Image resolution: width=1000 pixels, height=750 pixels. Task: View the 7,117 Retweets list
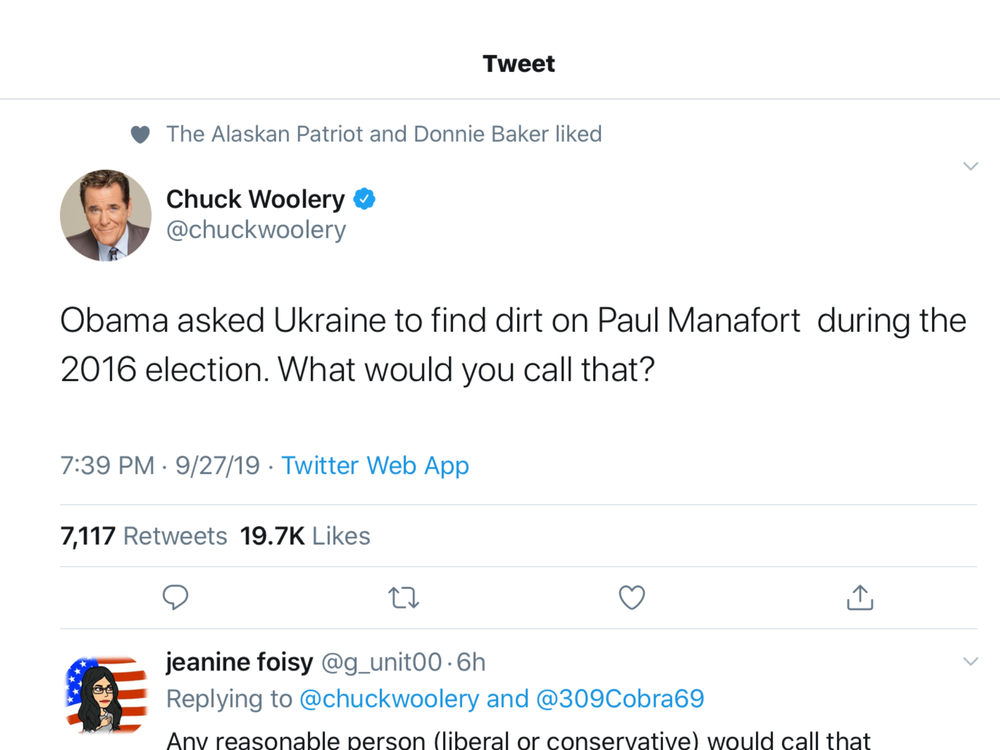[143, 536]
